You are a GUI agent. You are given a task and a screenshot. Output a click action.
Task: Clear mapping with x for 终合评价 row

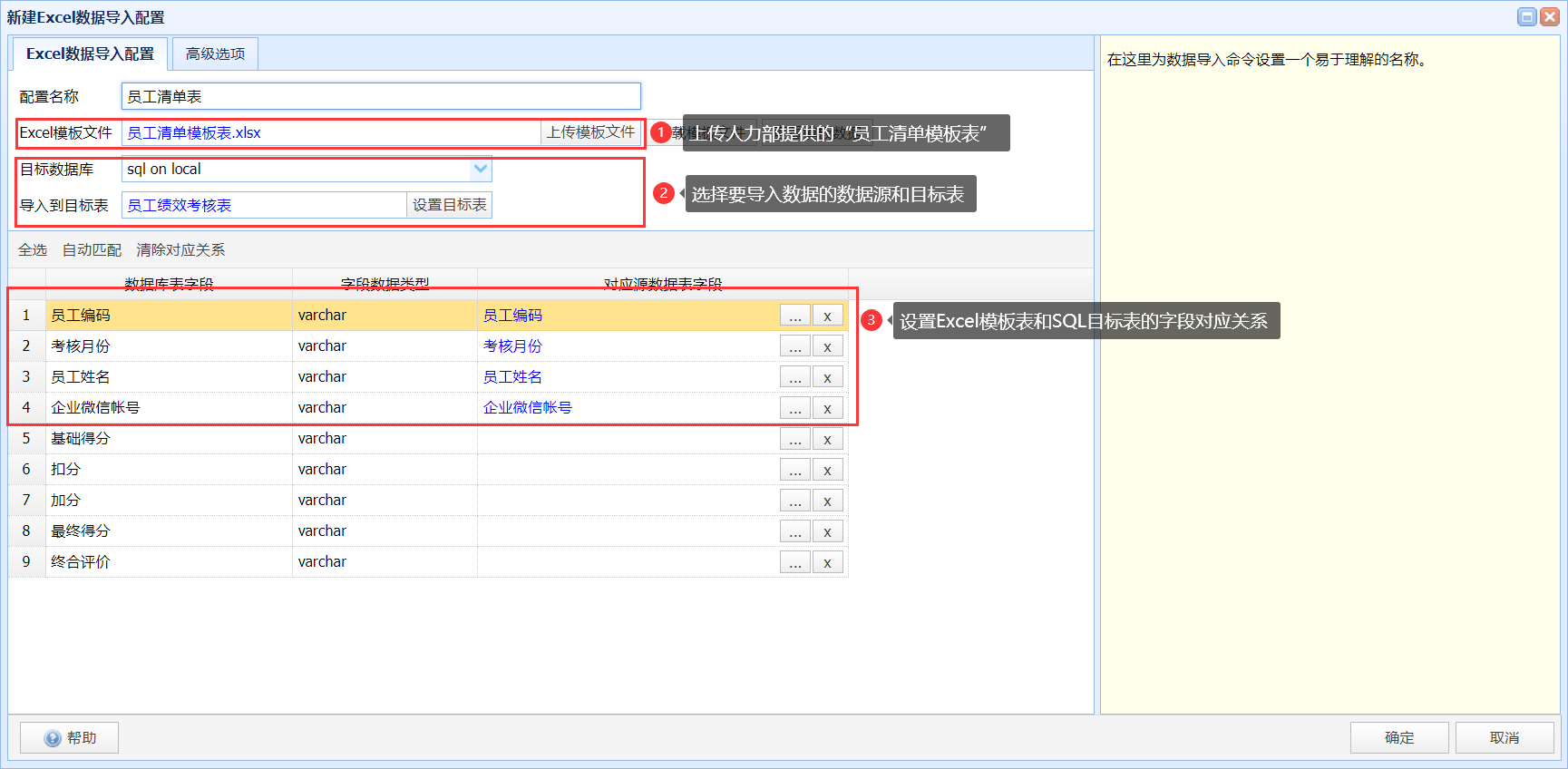(x=827, y=562)
